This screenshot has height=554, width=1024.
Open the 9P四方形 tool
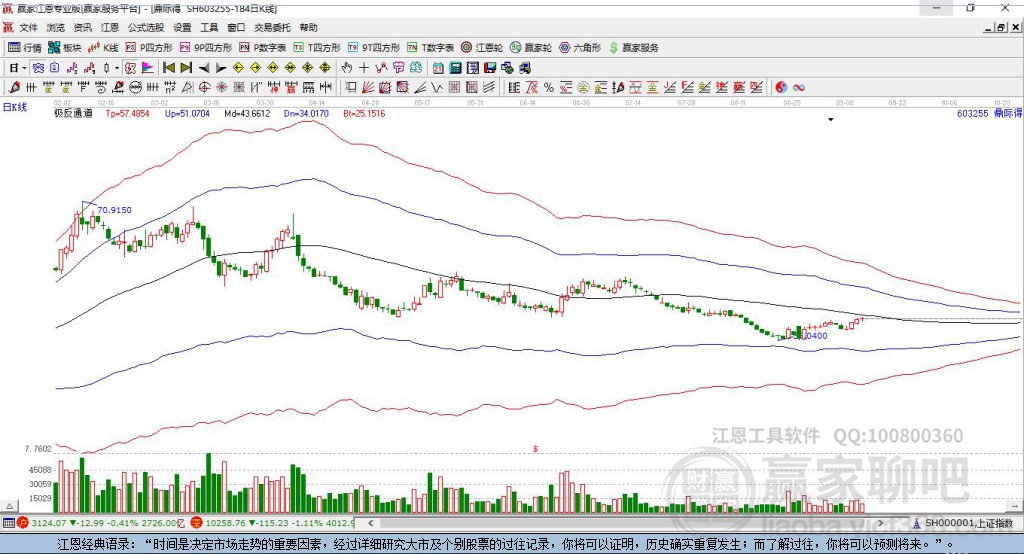click(206, 48)
